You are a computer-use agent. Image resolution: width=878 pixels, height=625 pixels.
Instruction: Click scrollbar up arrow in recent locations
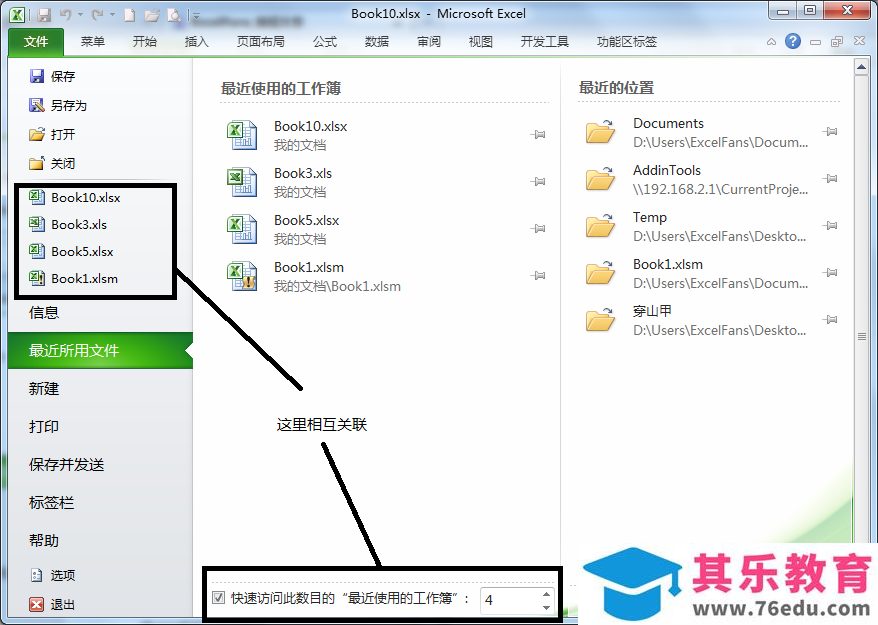point(862,67)
